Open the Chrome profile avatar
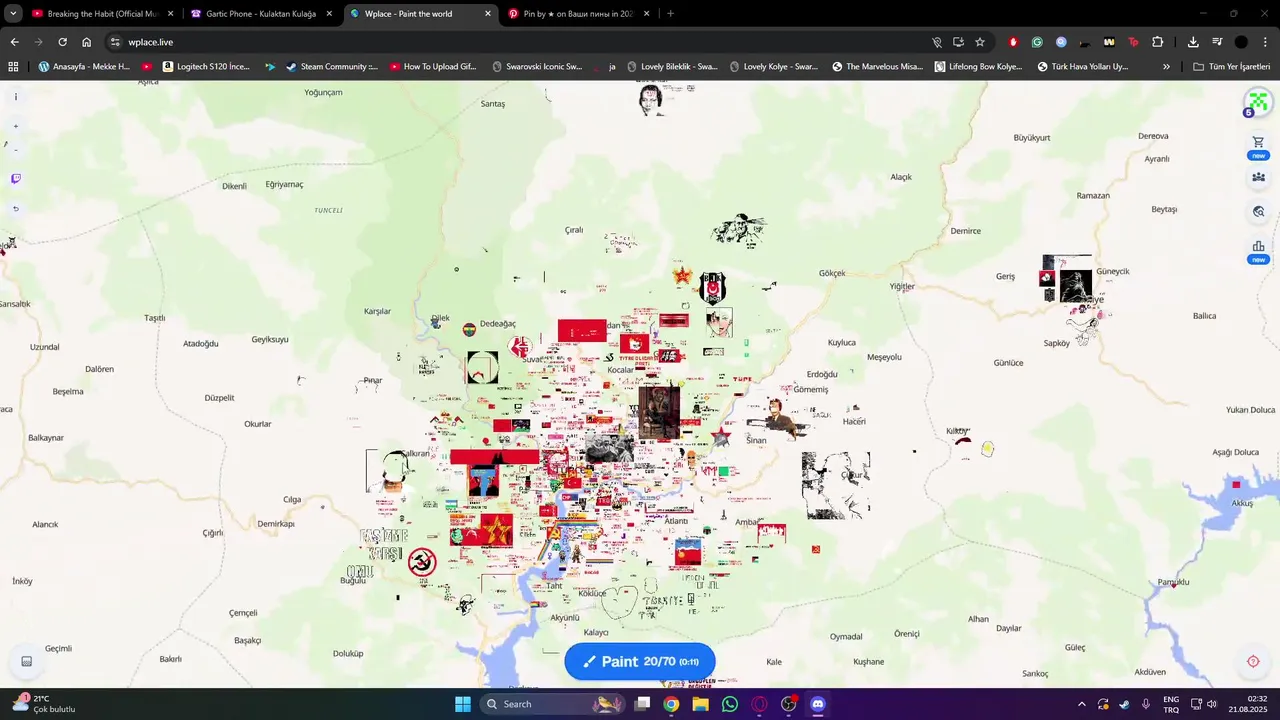The width and height of the screenshot is (1280, 720). point(1241,42)
